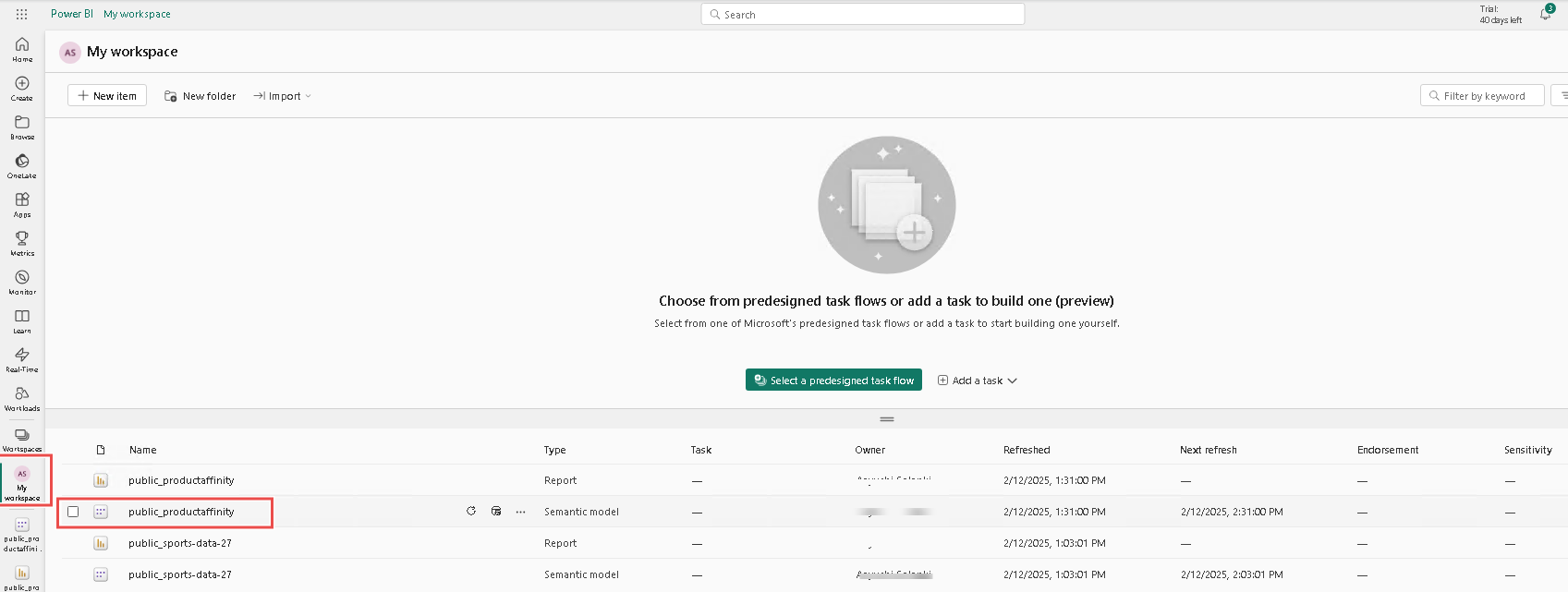Open the Metrics trophy icon
Image resolution: width=1568 pixels, height=592 pixels.
[22, 244]
